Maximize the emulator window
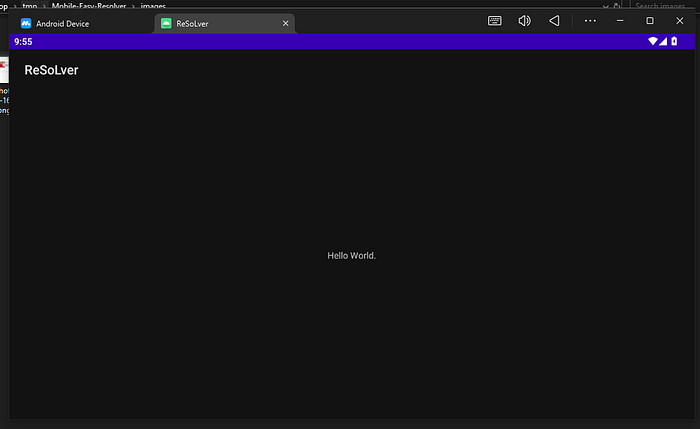 pos(650,21)
